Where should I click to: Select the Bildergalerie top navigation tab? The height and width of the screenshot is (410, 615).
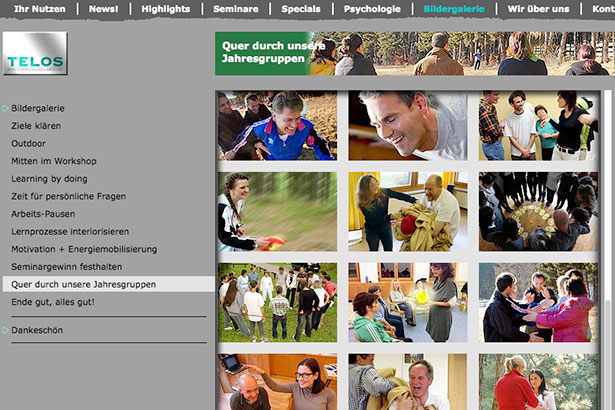pyautogui.click(x=454, y=9)
